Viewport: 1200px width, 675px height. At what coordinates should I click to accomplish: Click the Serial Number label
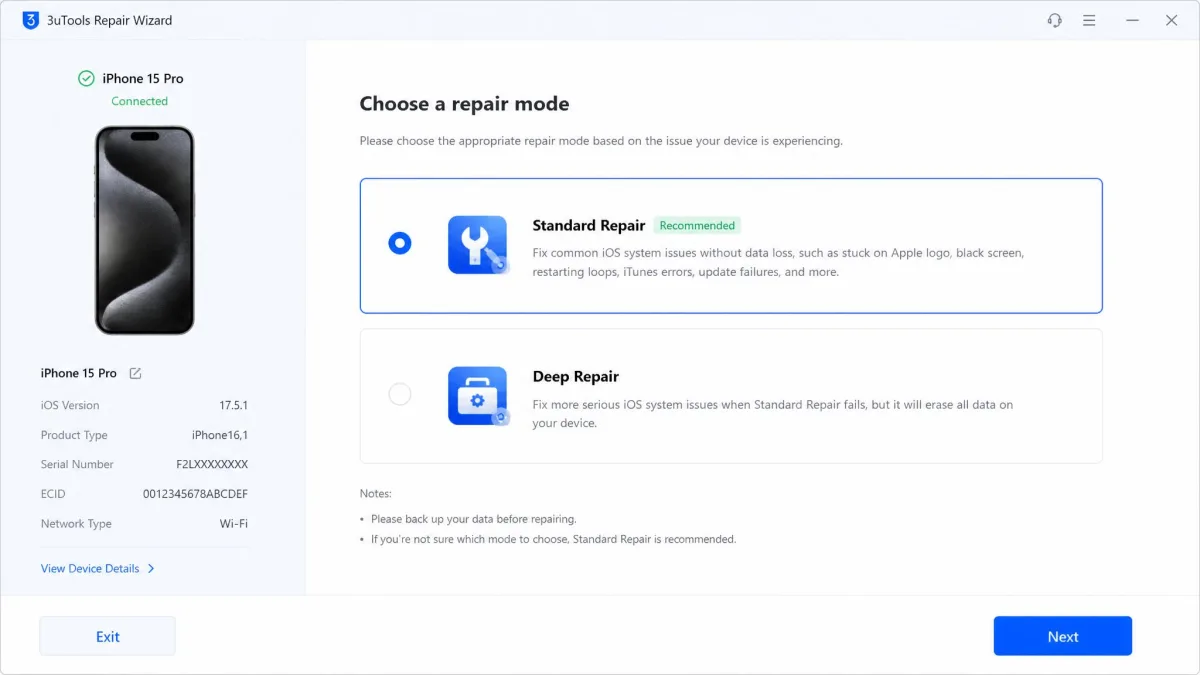tap(77, 464)
